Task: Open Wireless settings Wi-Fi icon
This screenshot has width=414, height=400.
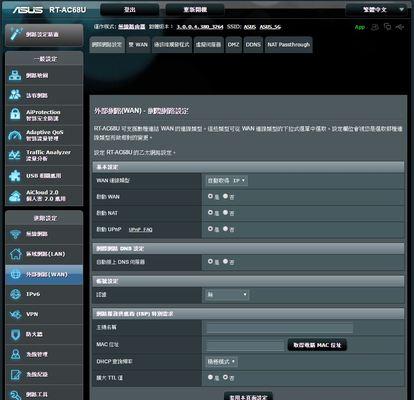Action: pyautogui.click(x=15, y=234)
